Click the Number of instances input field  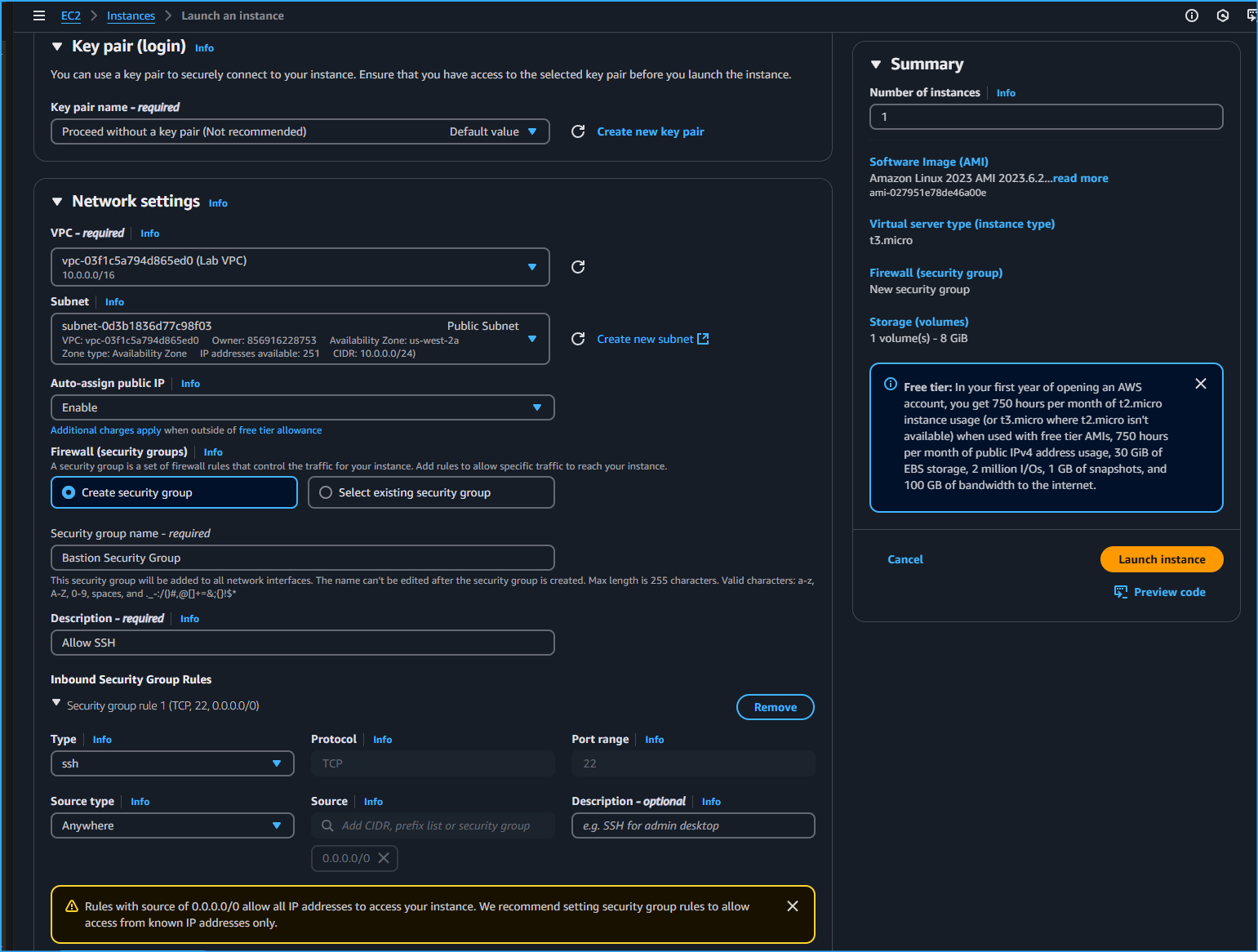[x=1046, y=117]
